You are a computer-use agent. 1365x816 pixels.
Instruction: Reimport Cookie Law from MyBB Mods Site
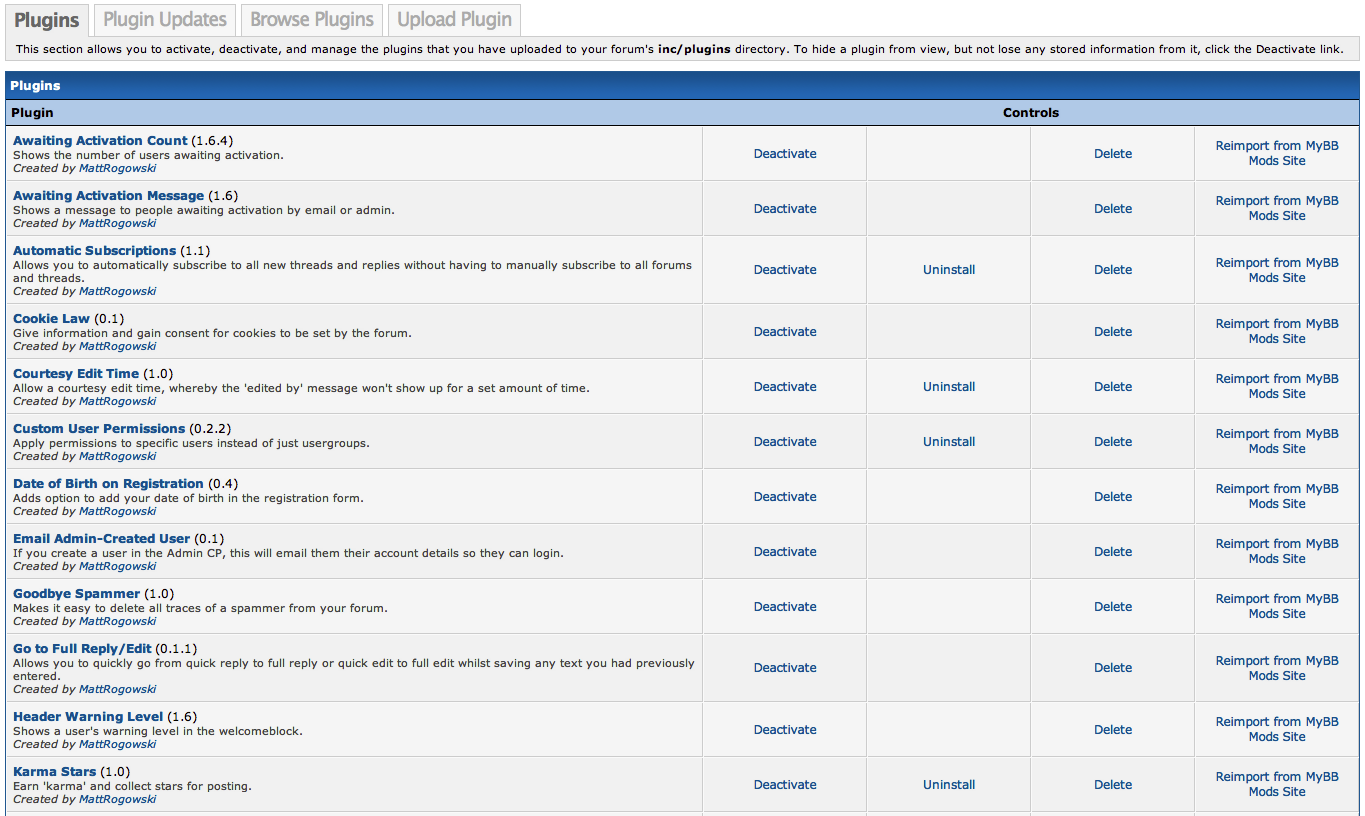(1276, 331)
